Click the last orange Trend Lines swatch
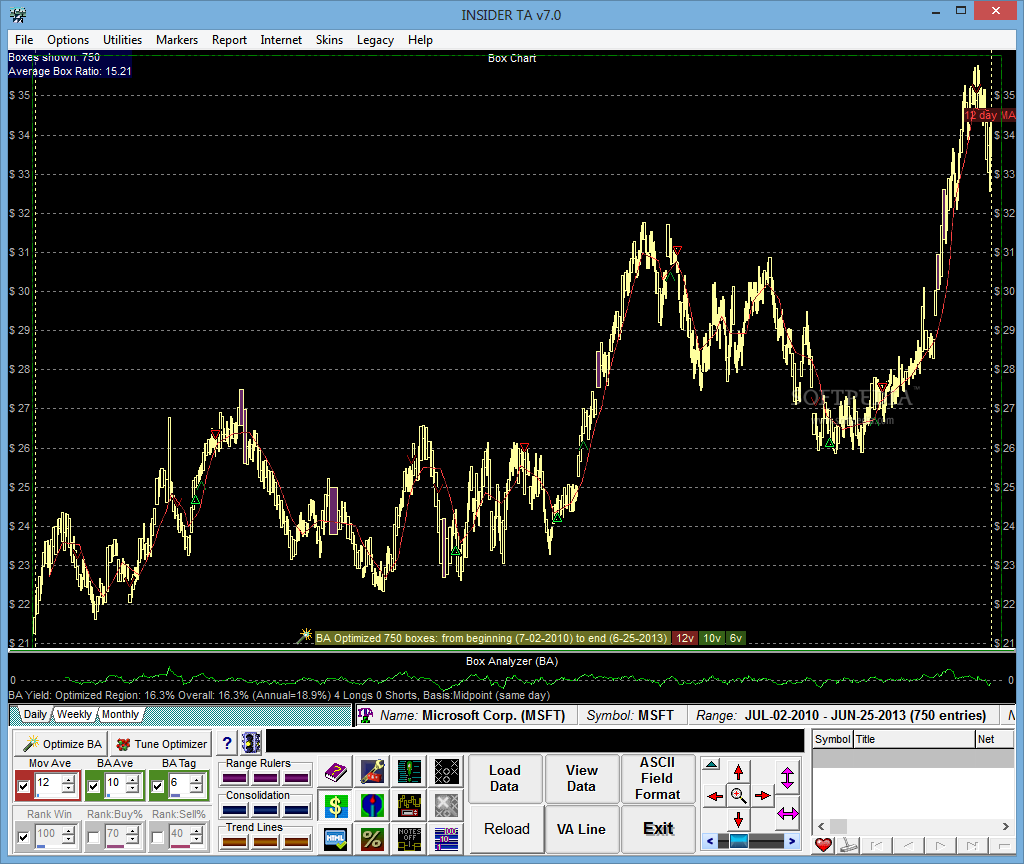This screenshot has width=1024, height=864. [296, 842]
